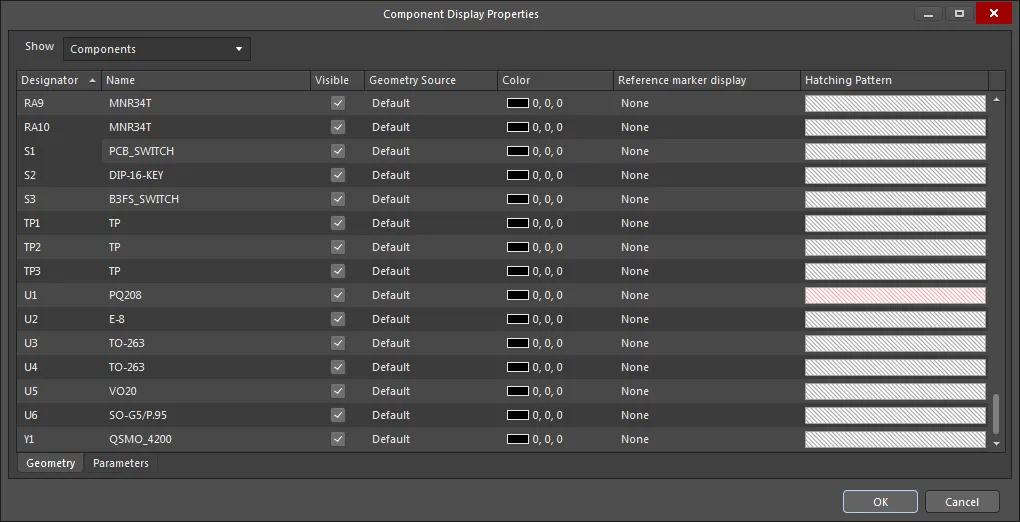
Task: Click the hatching pattern for RA9
Action: pos(895,103)
